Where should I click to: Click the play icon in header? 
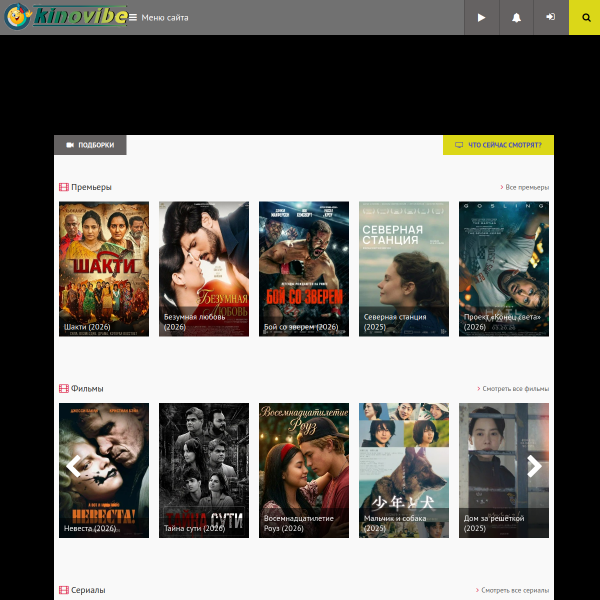(x=481, y=18)
